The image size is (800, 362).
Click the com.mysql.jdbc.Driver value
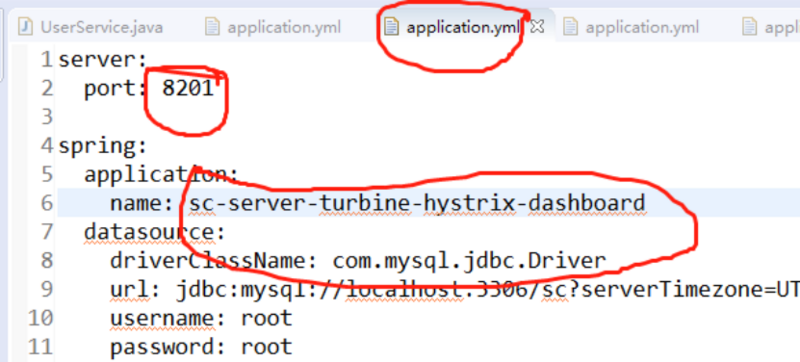(x=469, y=261)
